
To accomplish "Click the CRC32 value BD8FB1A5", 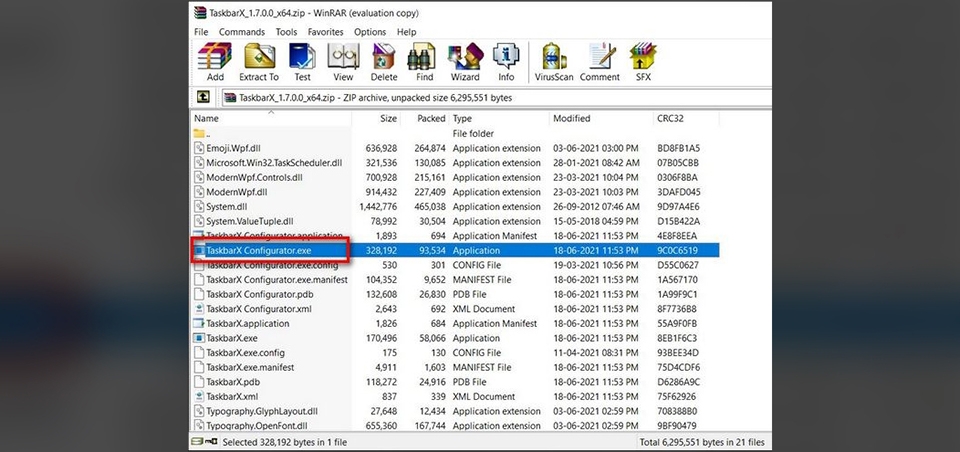I will 678,148.
